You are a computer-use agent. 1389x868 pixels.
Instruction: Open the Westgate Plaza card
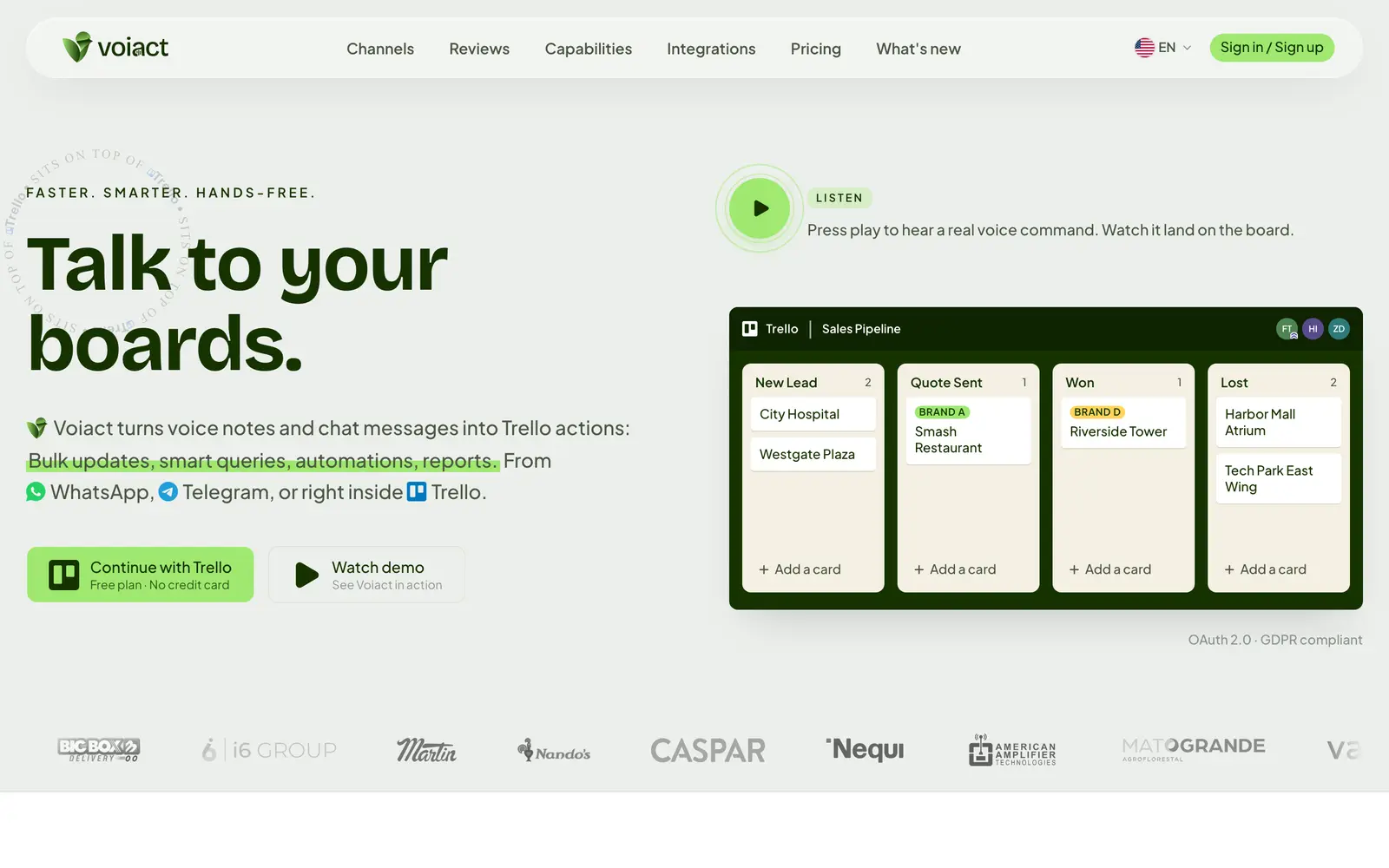813,454
